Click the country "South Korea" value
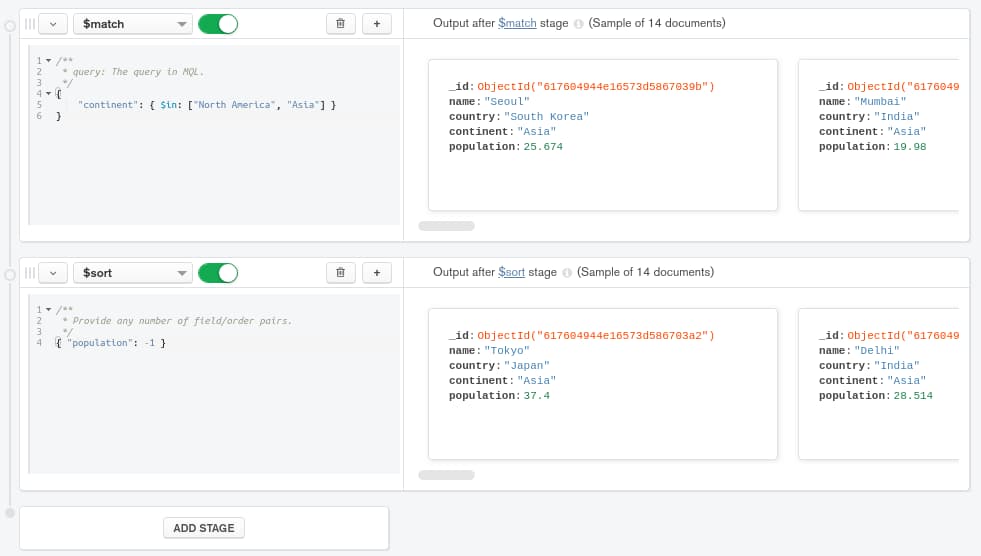This screenshot has width=981, height=556. [x=546, y=116]
